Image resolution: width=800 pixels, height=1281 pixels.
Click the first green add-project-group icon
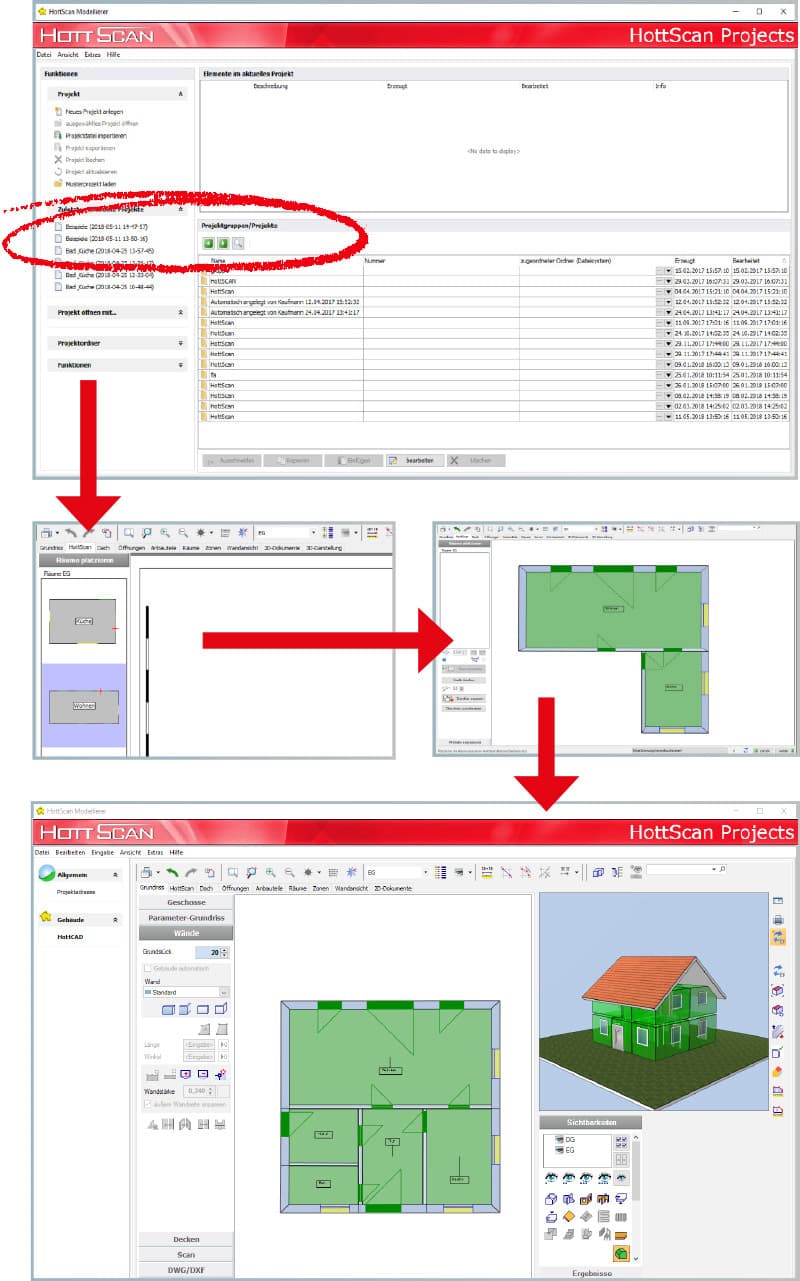tap(209, 243)
